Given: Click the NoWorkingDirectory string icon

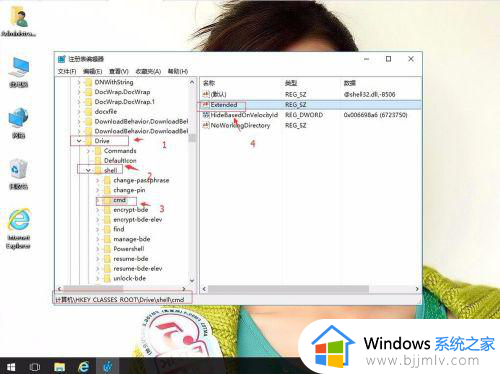Looking at the screenshot, I should [206, 125].
